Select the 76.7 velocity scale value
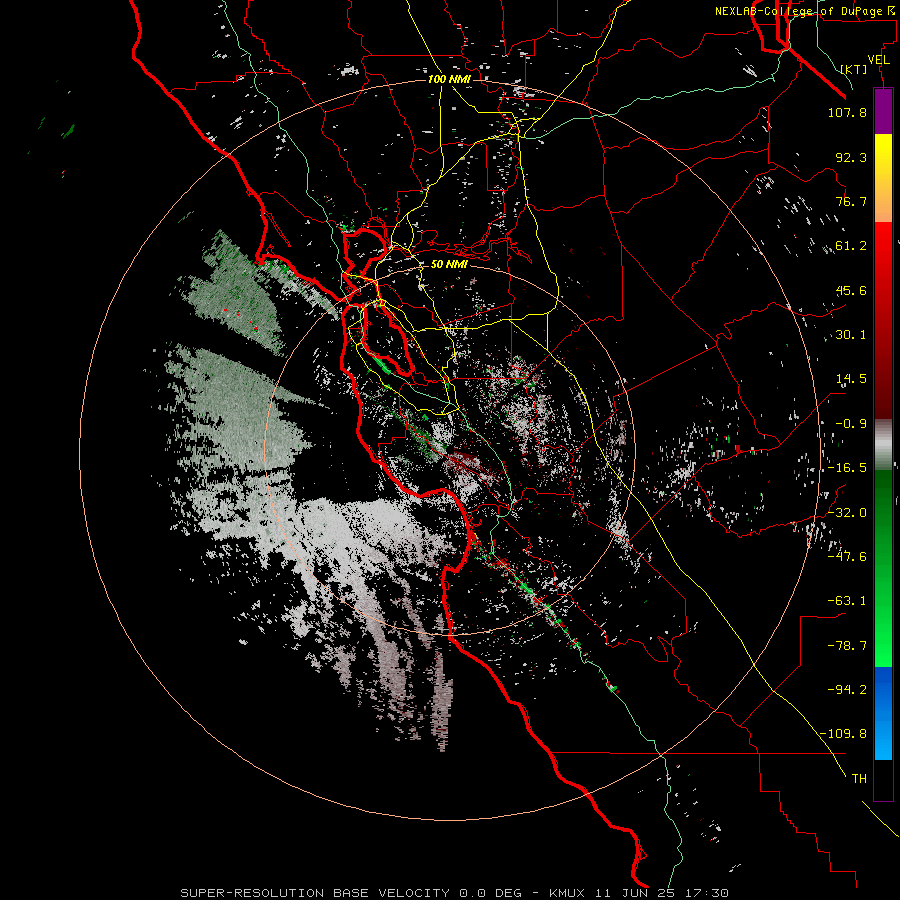This screenshot has width=900, height=900. (x=851, y=201)
